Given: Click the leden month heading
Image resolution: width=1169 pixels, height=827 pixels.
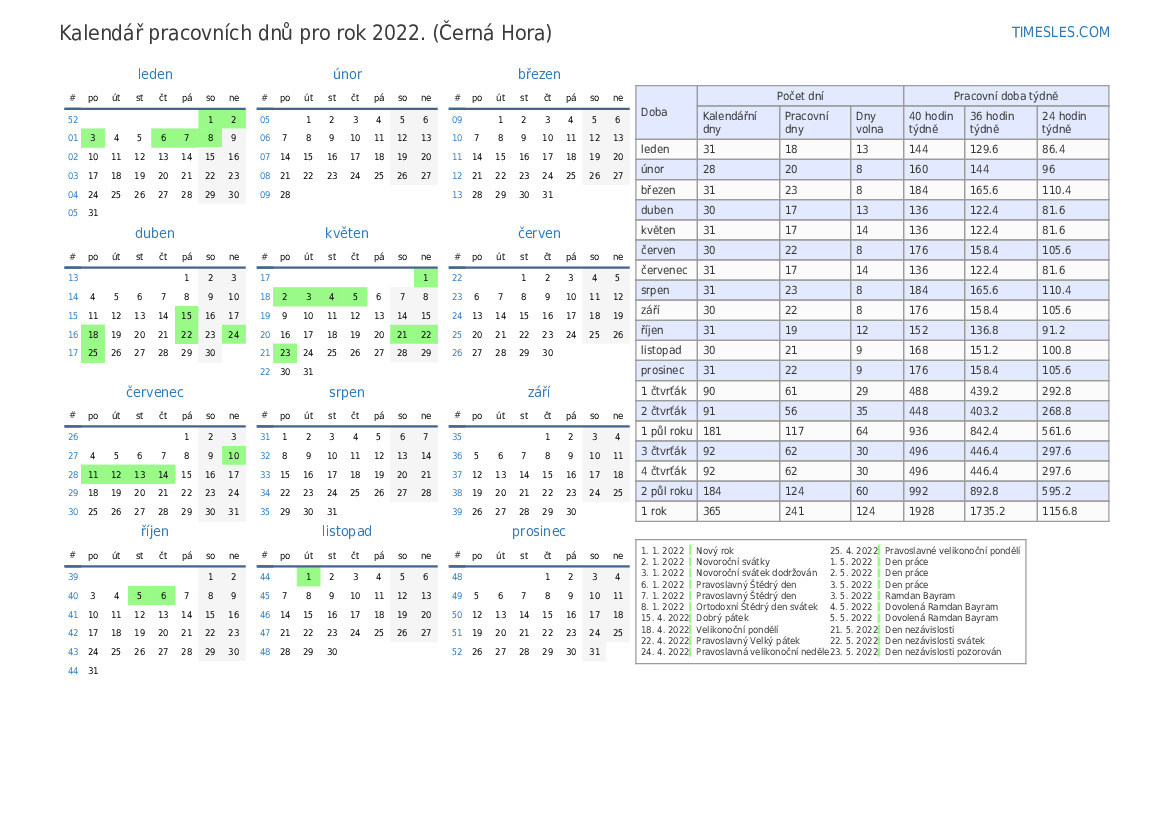Looking at the screenshot, I should pos(155,74).
